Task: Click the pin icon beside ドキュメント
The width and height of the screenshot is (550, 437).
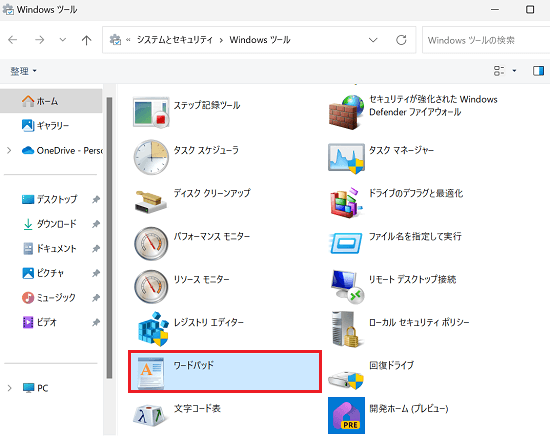Action: click(x=96, y=249)
